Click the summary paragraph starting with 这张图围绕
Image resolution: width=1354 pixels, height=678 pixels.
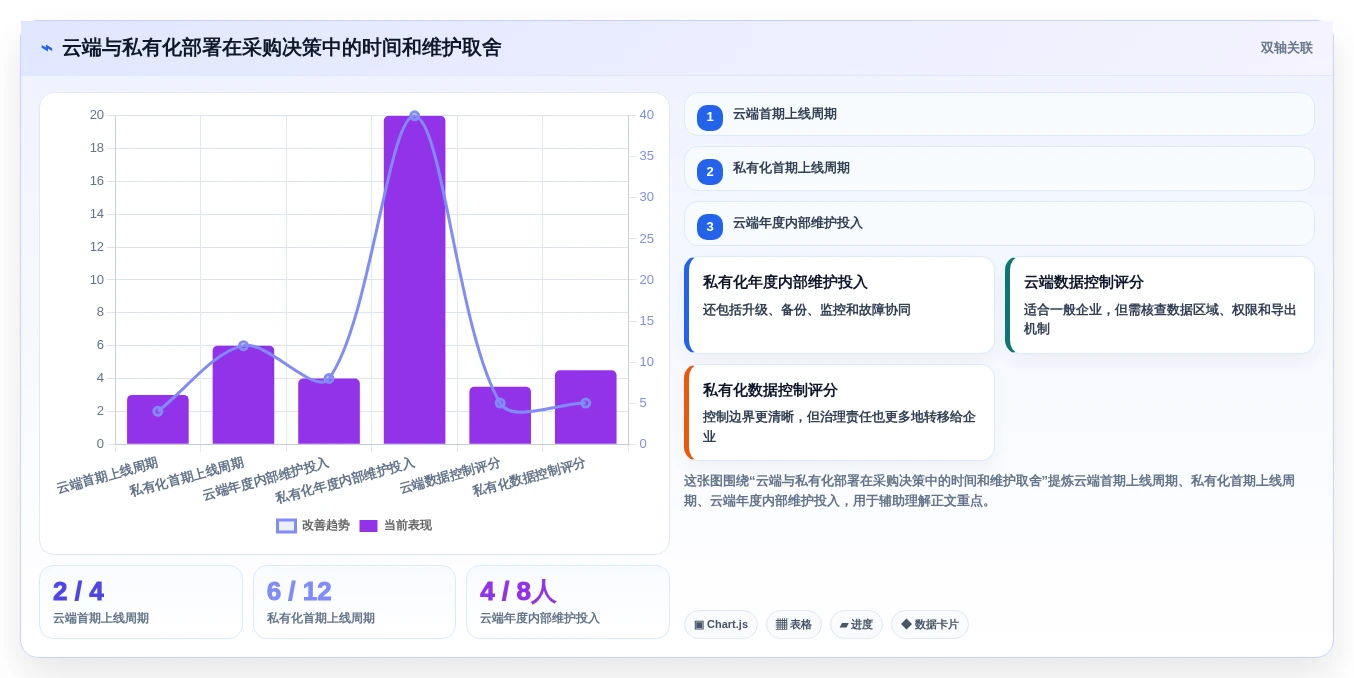coord(990,491)
